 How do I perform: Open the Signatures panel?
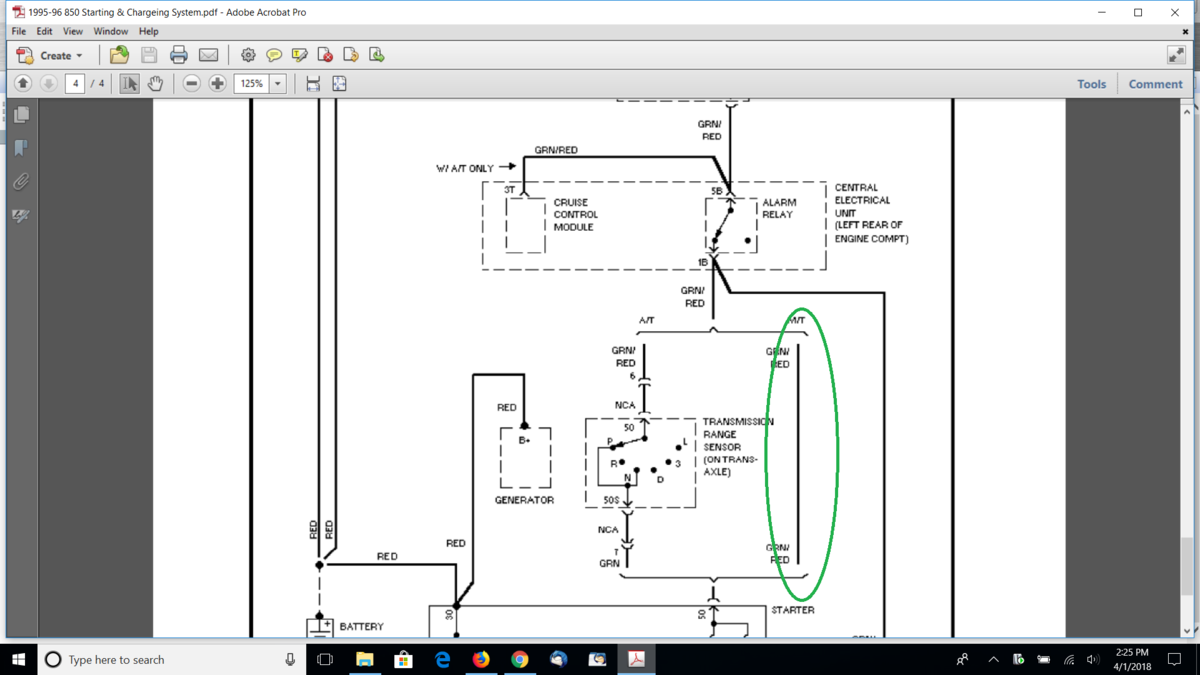click(21, 216)
